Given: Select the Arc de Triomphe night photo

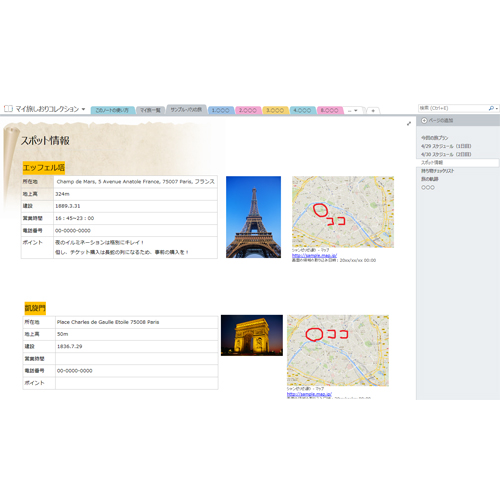Looking at the screenshot, I should click(252, 335).
